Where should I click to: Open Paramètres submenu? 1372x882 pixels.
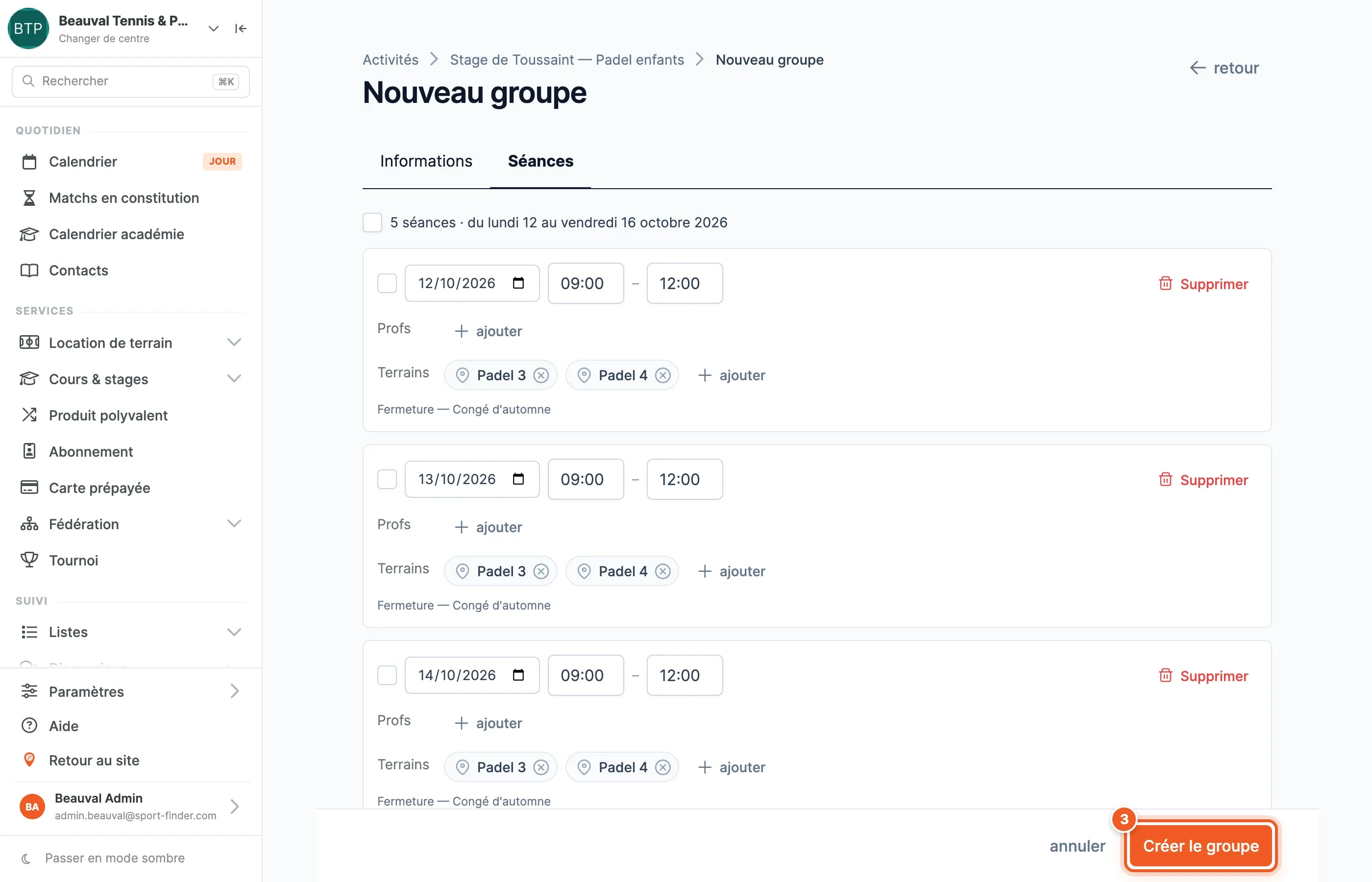[x=130, y=691]
